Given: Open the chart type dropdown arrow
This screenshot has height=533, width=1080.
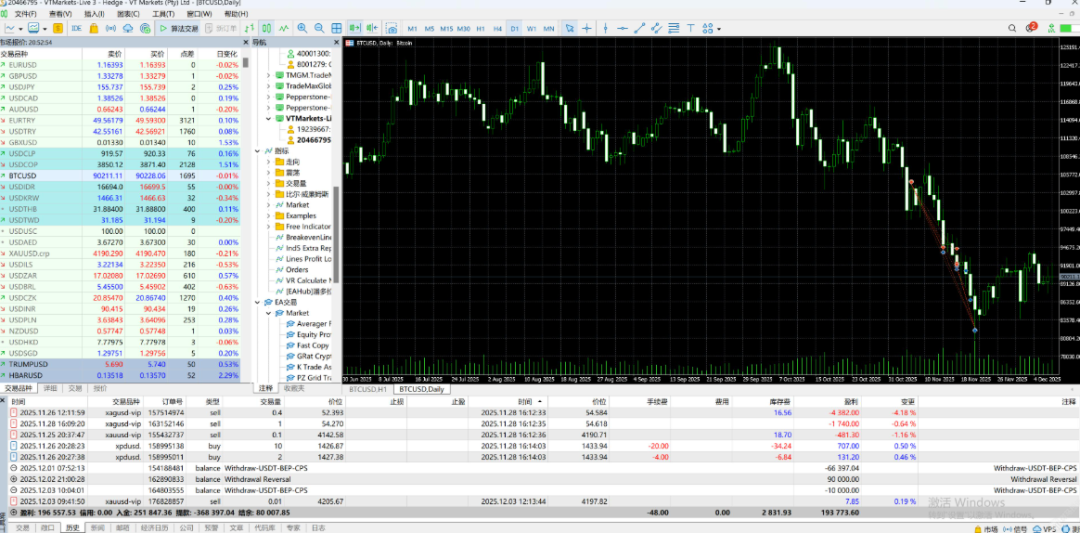Looking at the screenshot, I should pyautogui.click(x=20, y=28).
